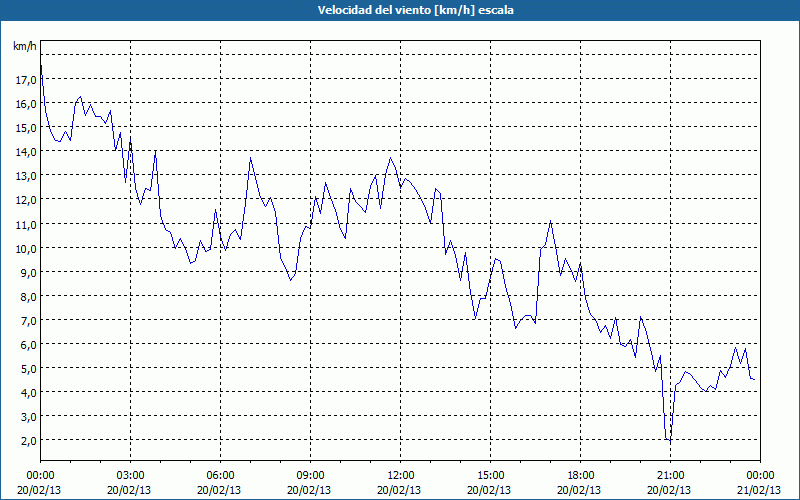The height and width of the screenshot is (500, 800).
Task: Click the 21/02/13 date label
Action: pyautogui.click(x=760, y=490)
